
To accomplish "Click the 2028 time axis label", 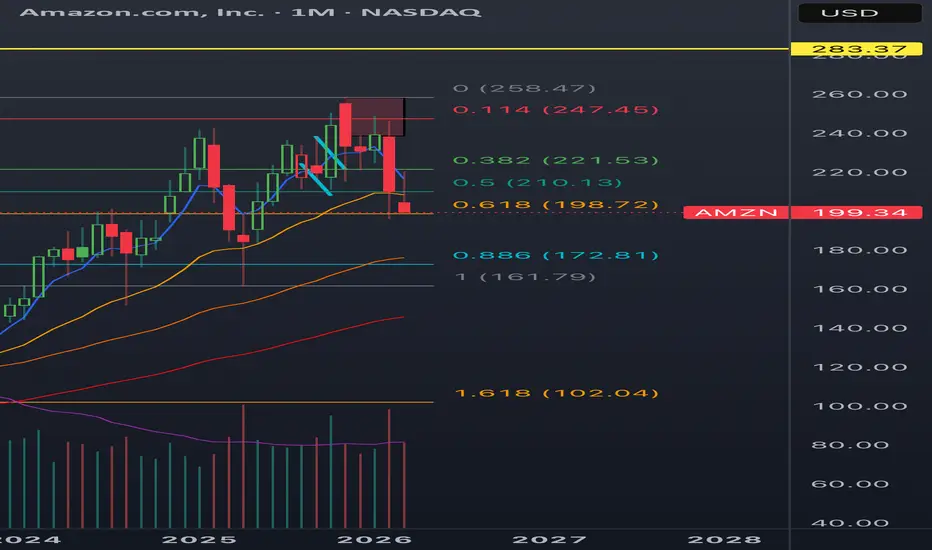I will tap(724, 540).
